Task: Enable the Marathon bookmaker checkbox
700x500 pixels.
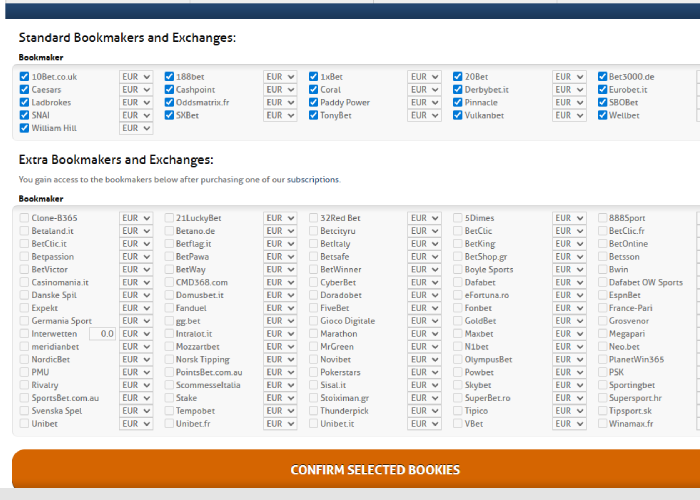Action: (313, 333)
